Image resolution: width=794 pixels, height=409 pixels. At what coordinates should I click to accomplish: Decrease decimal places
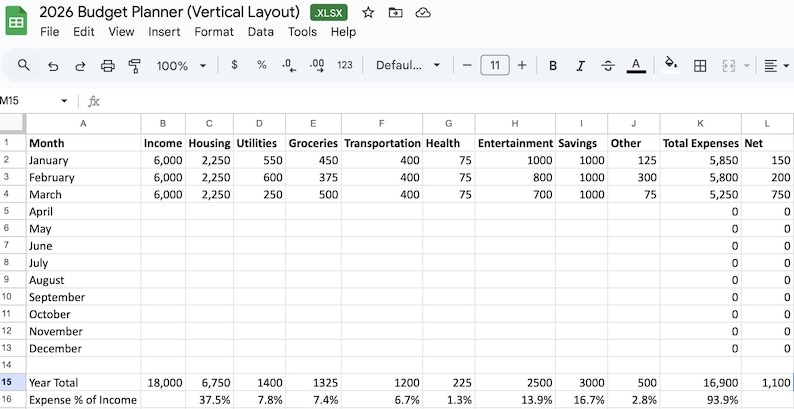tap(289, 66)
